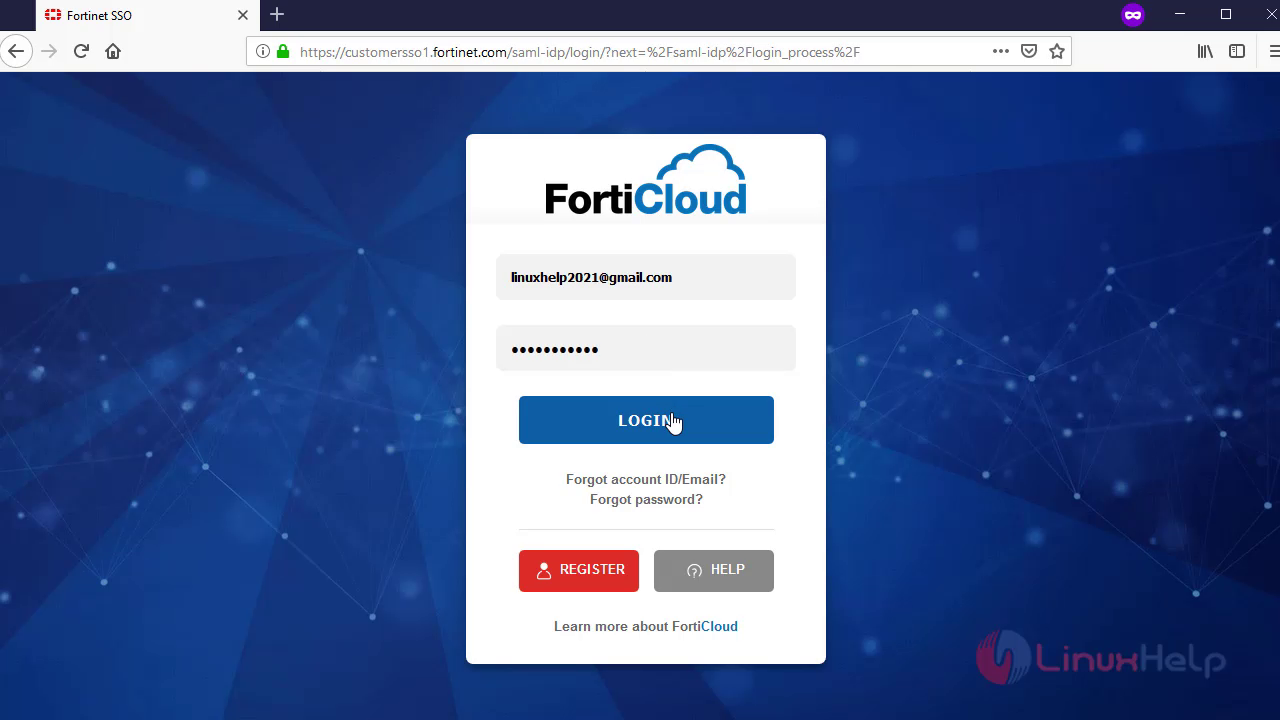This screenshot has width=1280, height=720.
Task: Go back with the browser back arrow
Action: tap(15, 51)
